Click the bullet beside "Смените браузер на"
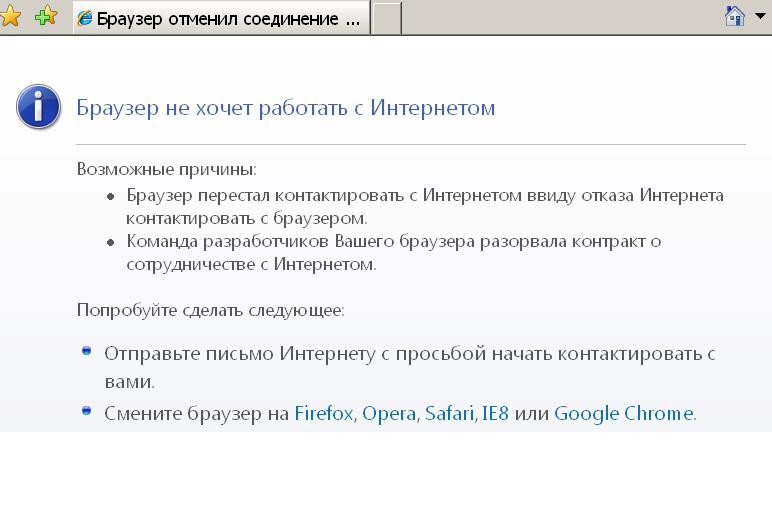772x512 pixels. point(87,410)
